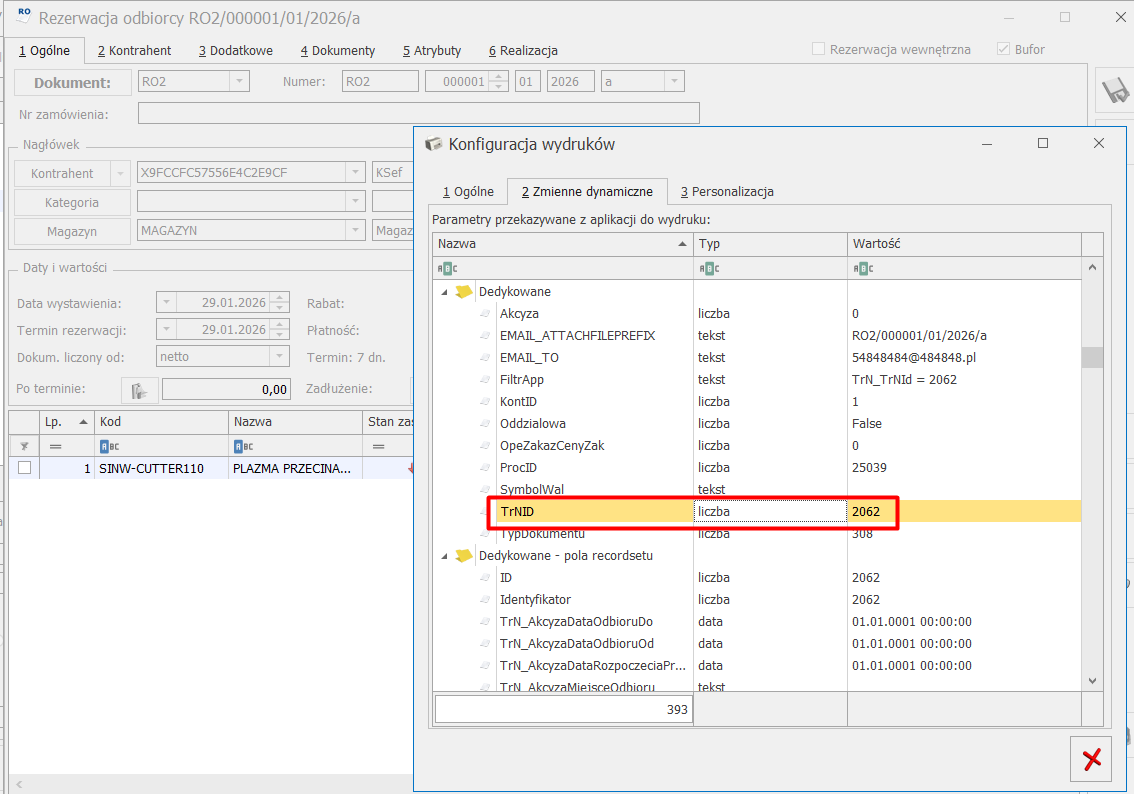Click the save floppy disk icon
This screenshot has height=794, width=1134.
pos(1114,92)
